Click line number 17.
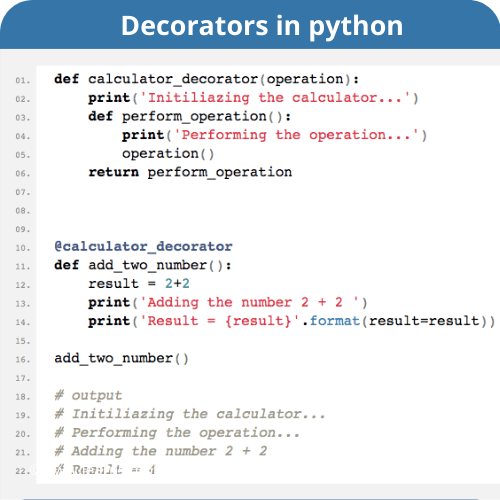 pos(23,379)
